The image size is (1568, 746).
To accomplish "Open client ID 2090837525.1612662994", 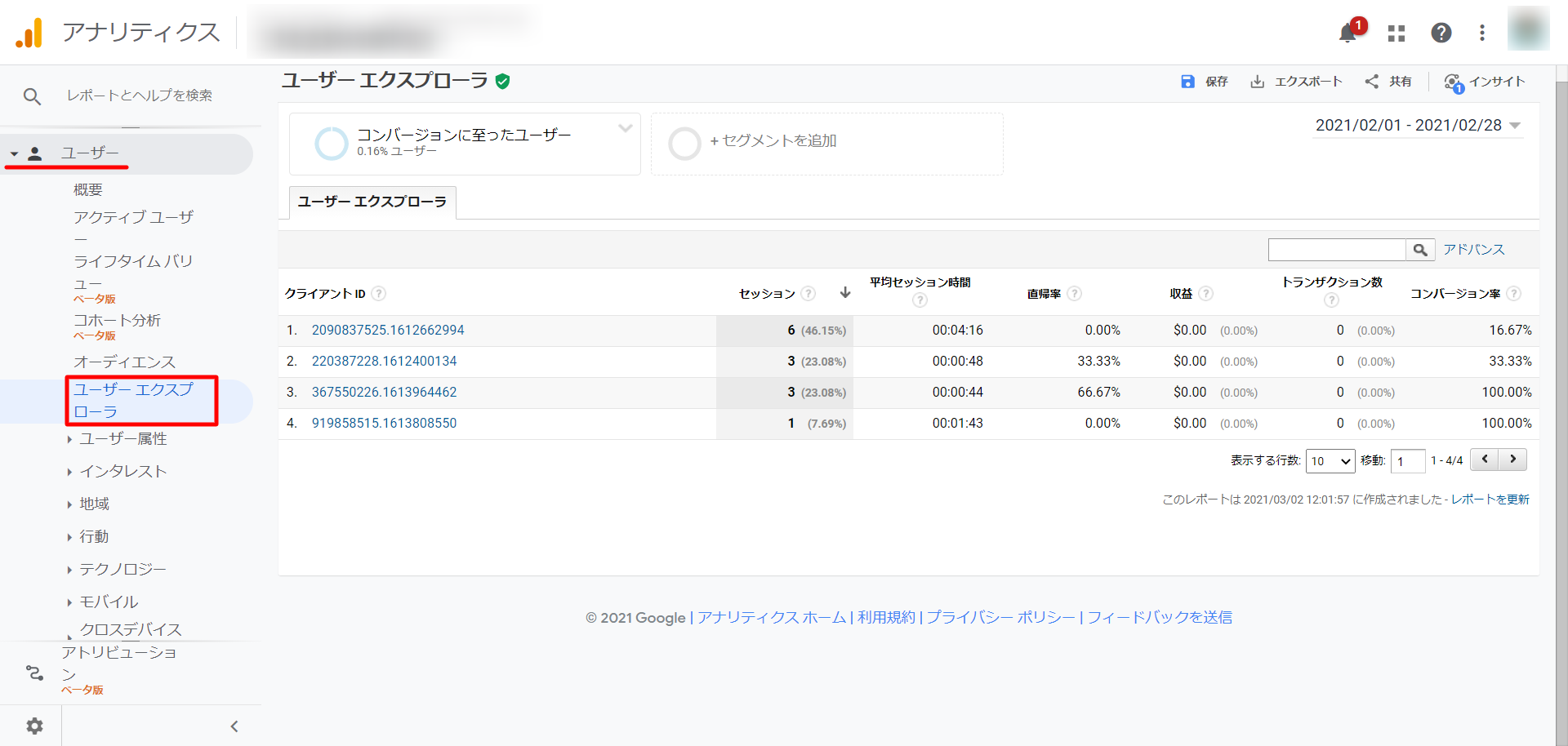I will click(388, 331).
